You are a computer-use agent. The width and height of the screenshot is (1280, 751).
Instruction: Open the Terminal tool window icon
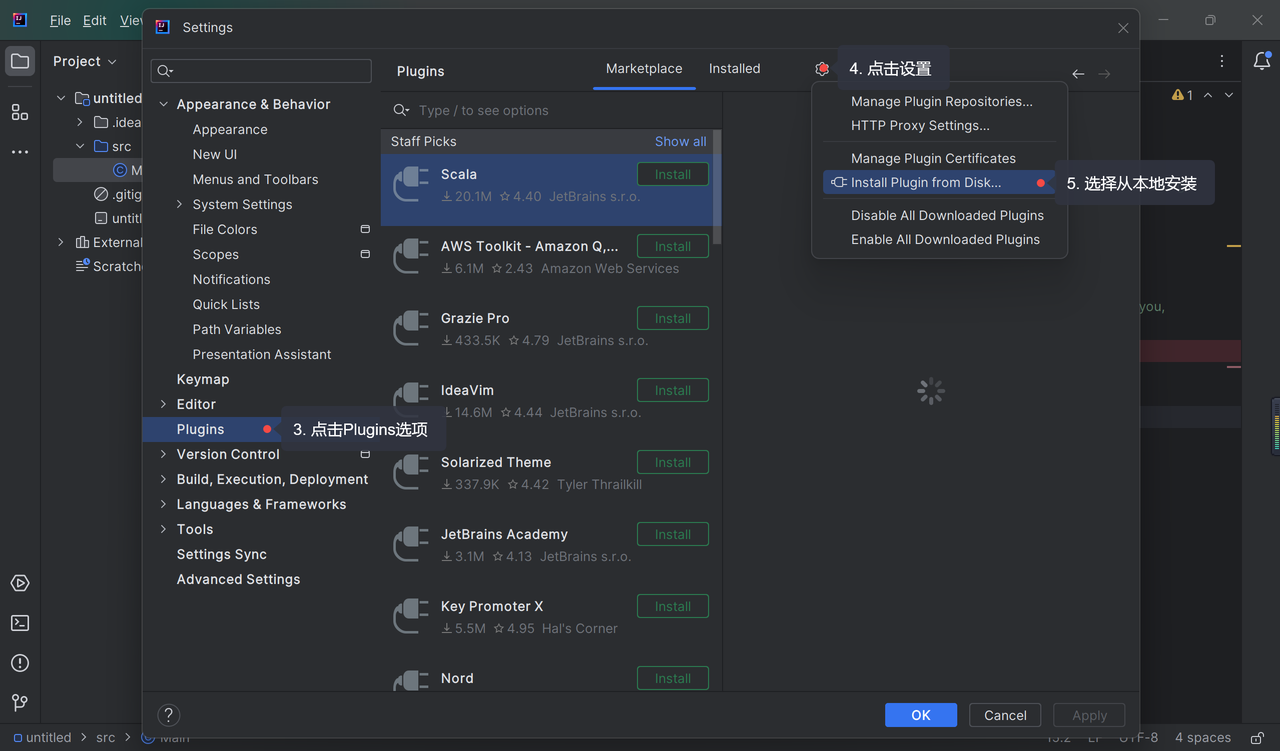point(20,623)
